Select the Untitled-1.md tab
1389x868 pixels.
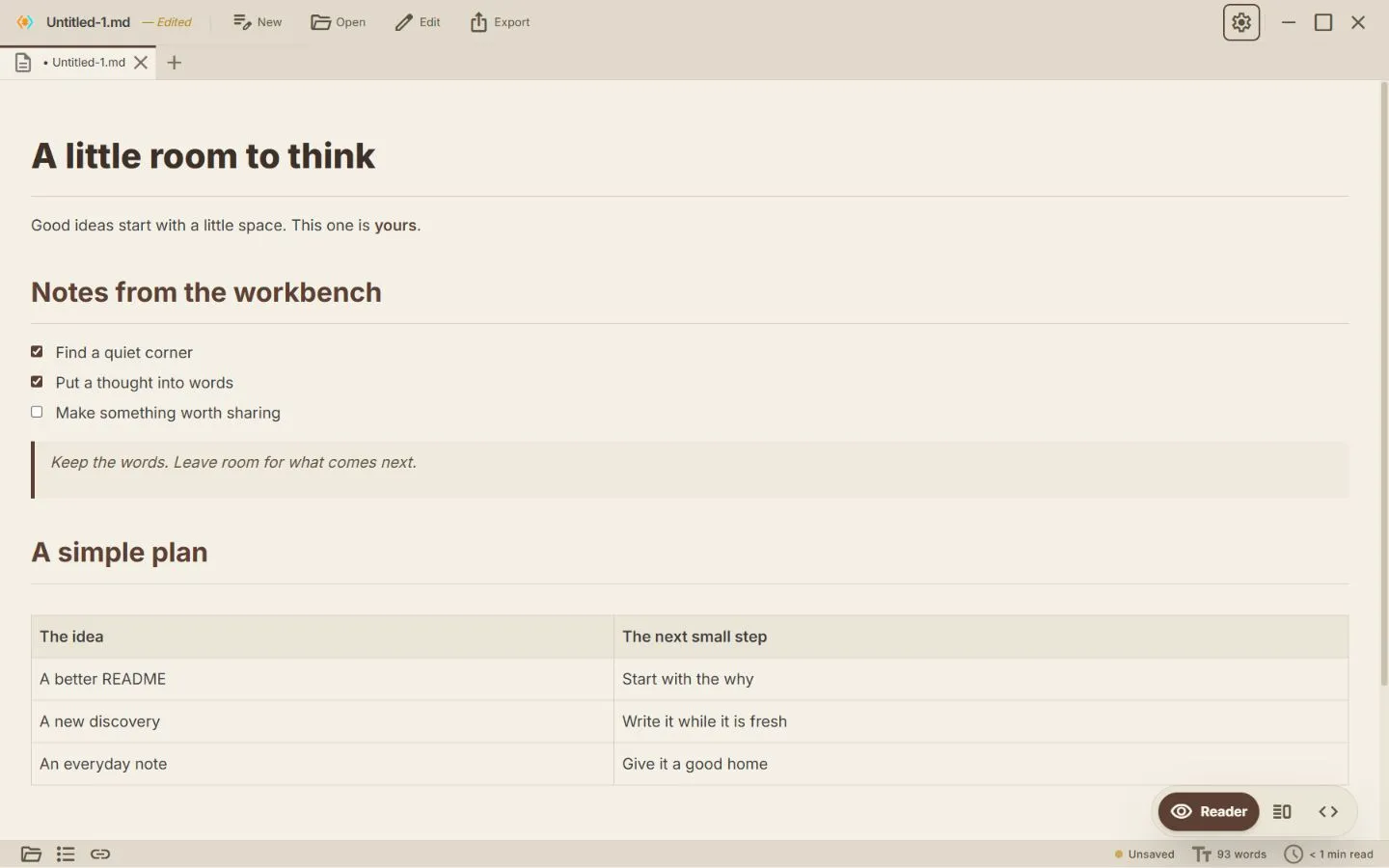78,63
